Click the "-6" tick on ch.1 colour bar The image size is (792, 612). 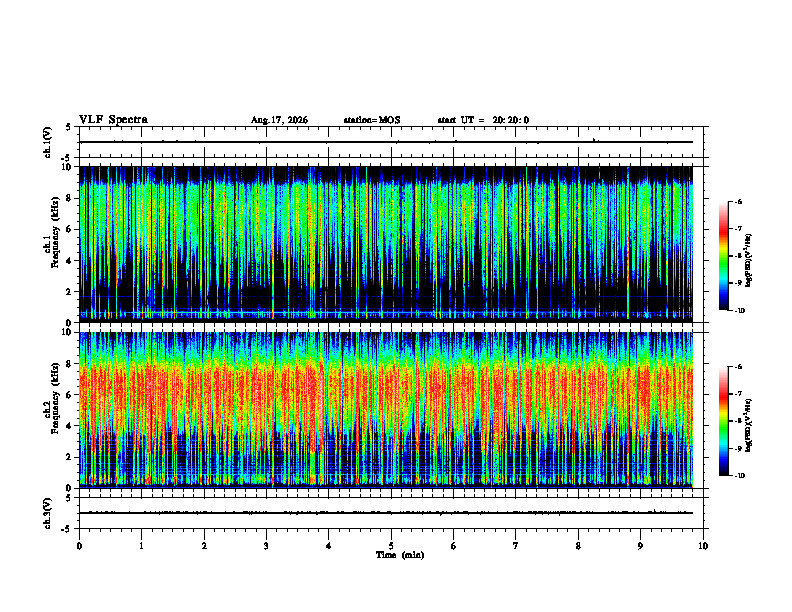pyautogui.click(x=738, y=201)
